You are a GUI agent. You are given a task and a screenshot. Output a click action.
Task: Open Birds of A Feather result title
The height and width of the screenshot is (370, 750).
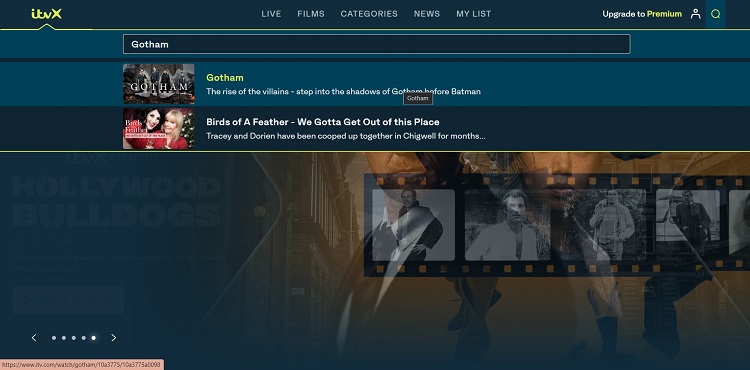(323, 122)
